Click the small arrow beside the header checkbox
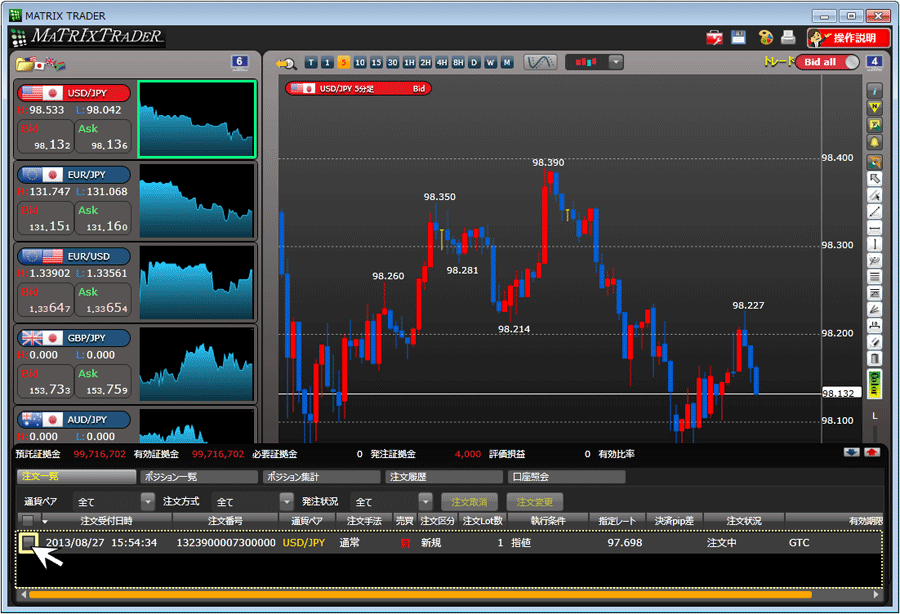 (45, 521)
